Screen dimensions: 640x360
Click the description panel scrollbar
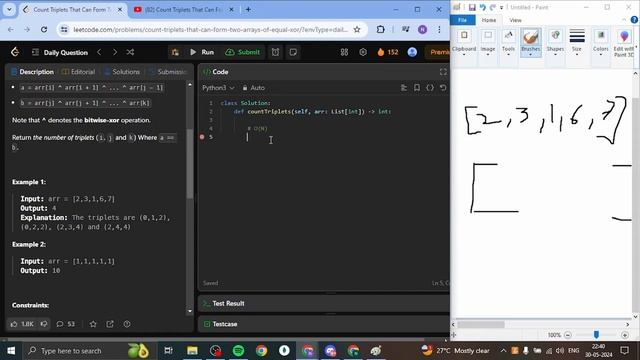[x=190, y=163]
